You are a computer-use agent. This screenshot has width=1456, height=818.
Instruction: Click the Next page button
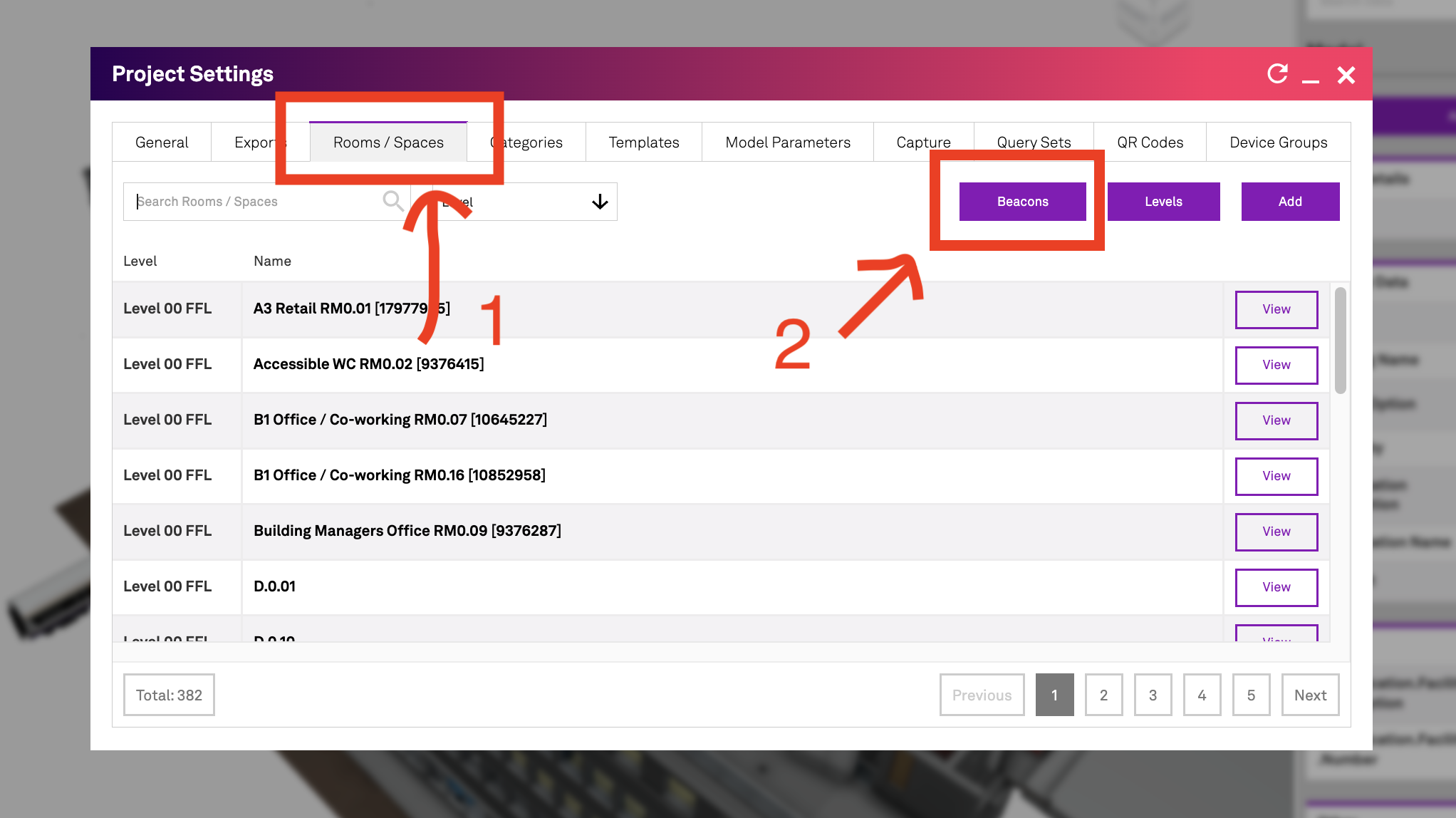pyautogui.click(x=1309, y=695)
